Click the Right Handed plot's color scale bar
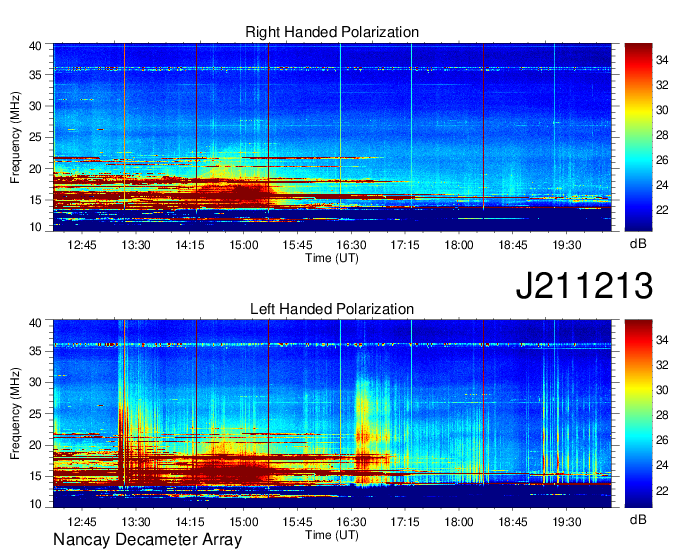 click(x=638, y=137)
